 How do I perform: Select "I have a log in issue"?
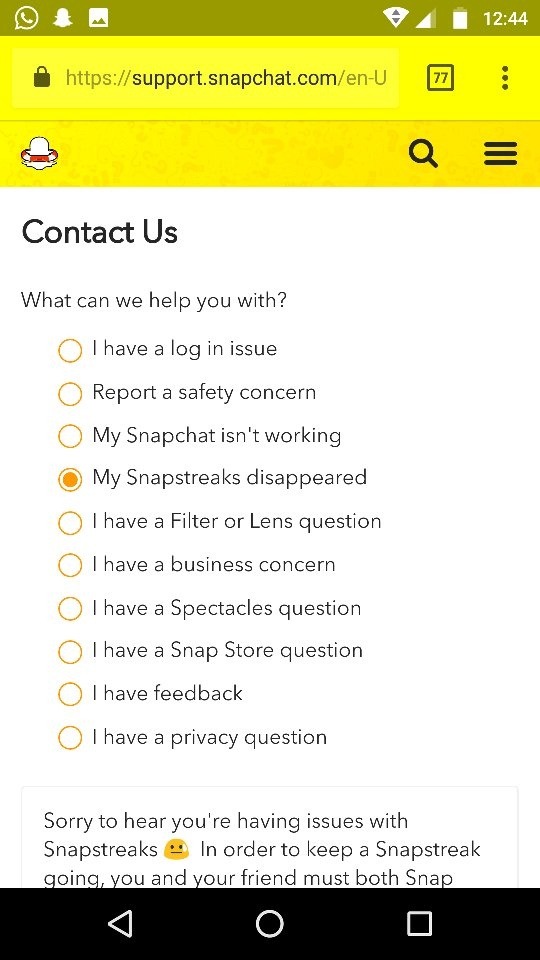coord(168,350)
